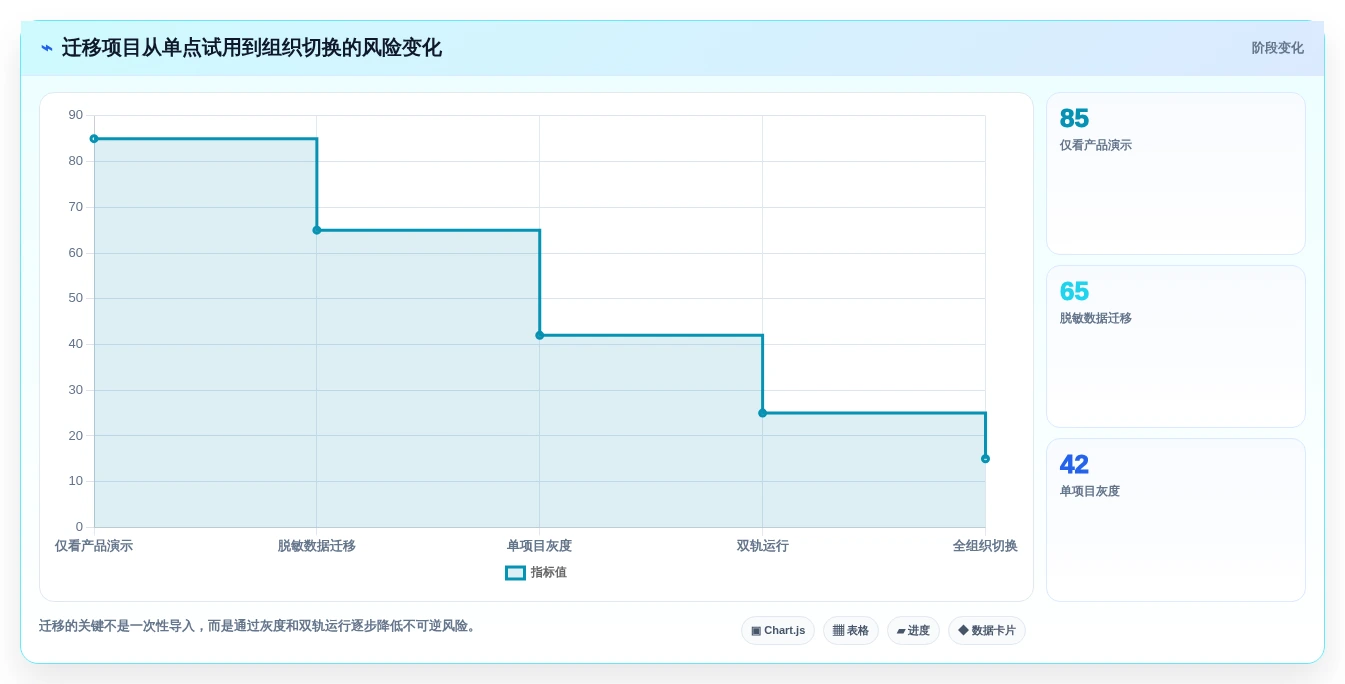Click the 表格 tag chip
This screenshot has width=1345, height=684.
coord(851,631)
